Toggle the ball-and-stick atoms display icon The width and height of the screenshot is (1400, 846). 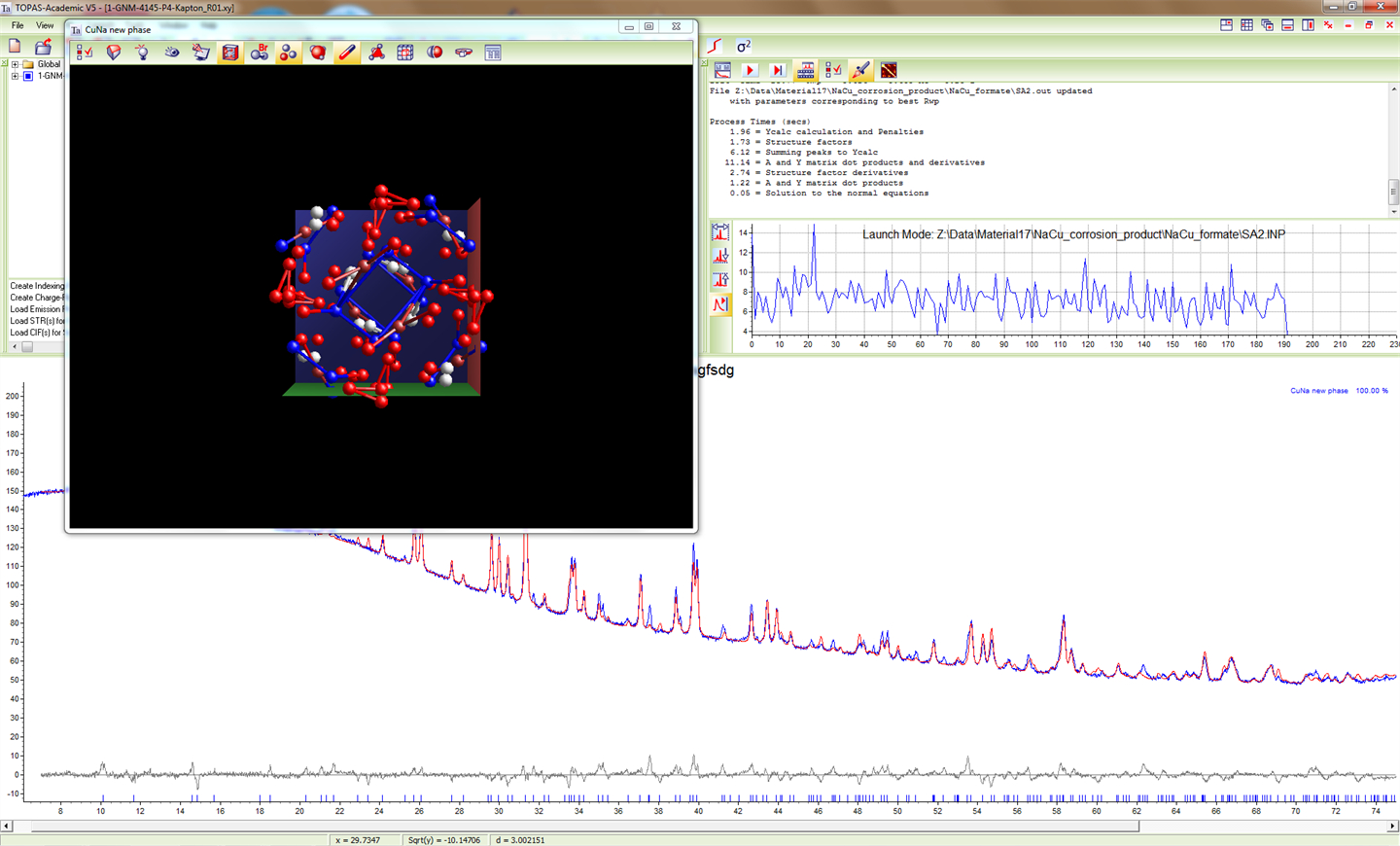[289, 53]
